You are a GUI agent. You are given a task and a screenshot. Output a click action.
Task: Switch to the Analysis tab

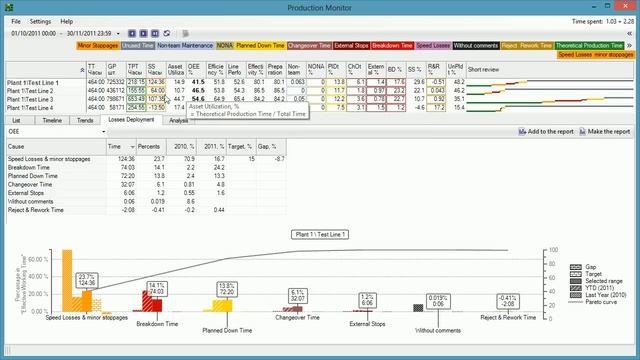point(178,120)
